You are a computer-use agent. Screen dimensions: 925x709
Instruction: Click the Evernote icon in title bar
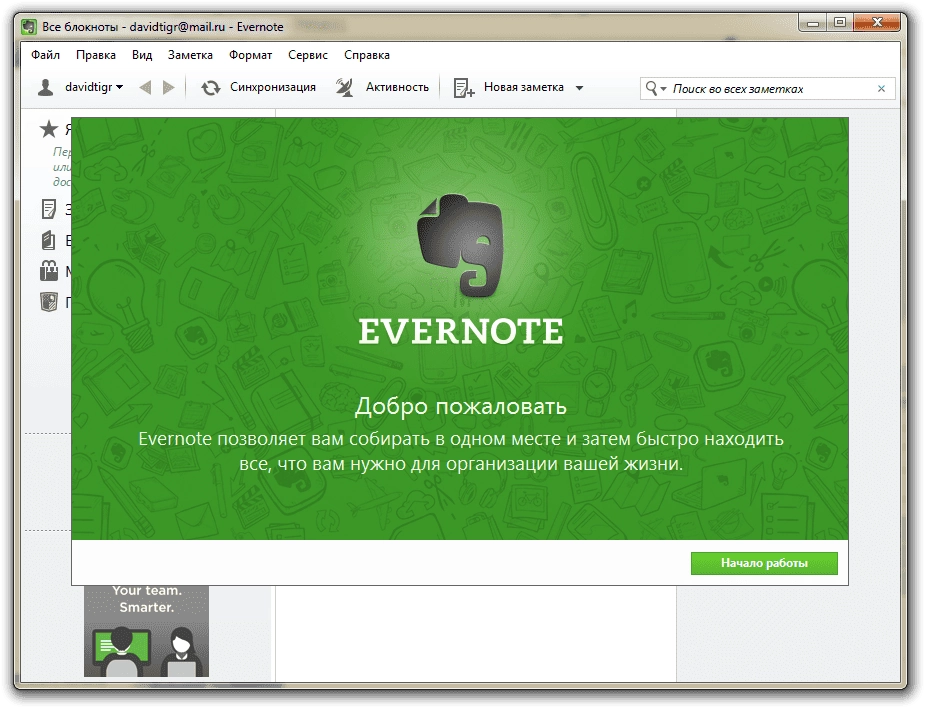click(29, 27)
